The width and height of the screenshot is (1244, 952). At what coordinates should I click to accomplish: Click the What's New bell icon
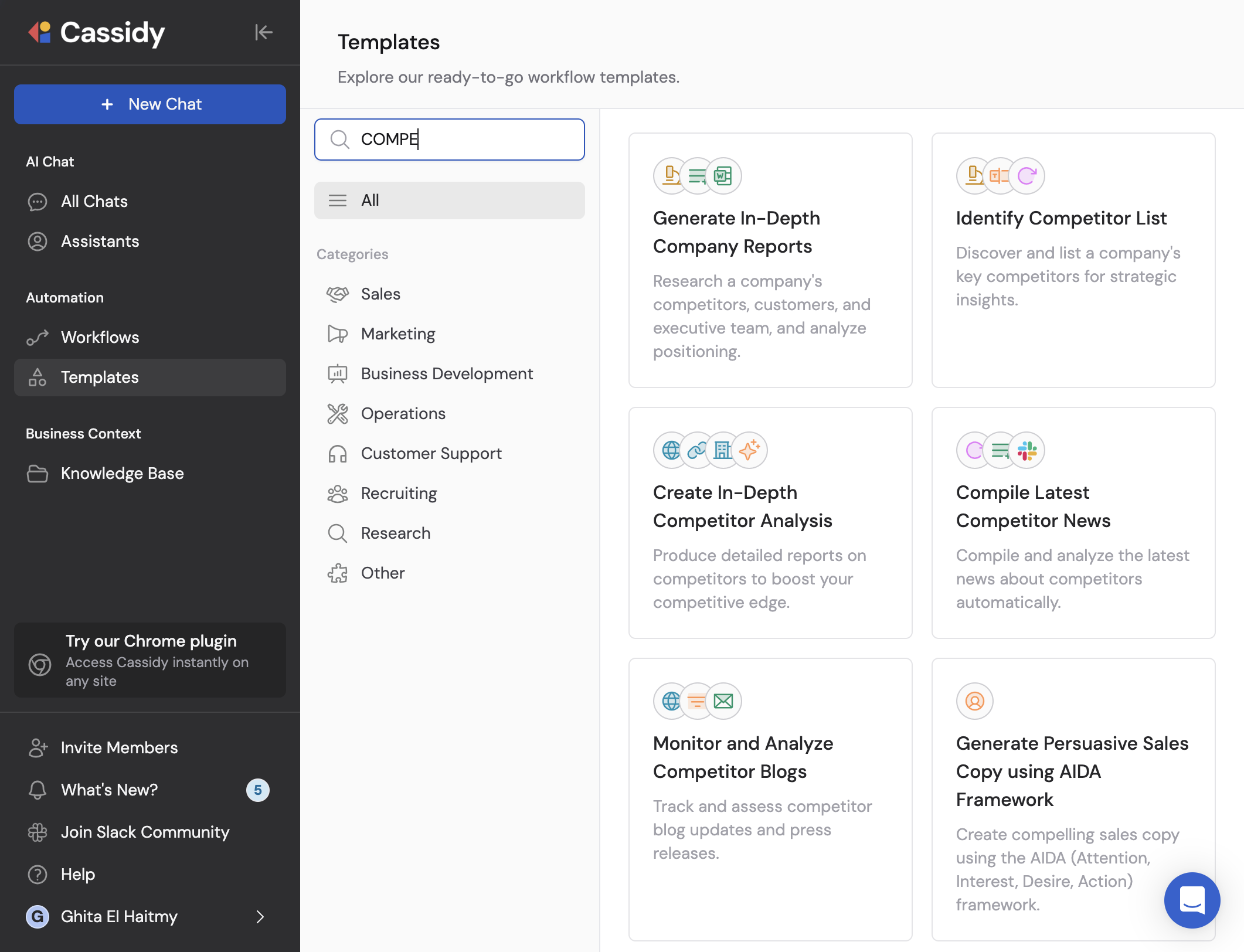(x=38, y=790)
